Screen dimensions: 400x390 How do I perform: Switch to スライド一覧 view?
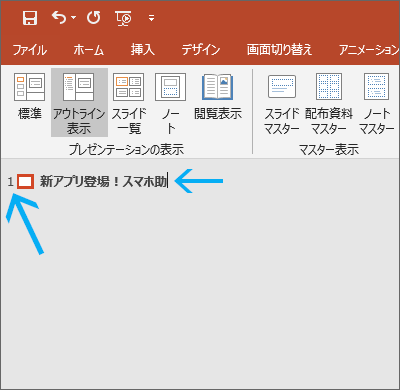coord(129,103)
